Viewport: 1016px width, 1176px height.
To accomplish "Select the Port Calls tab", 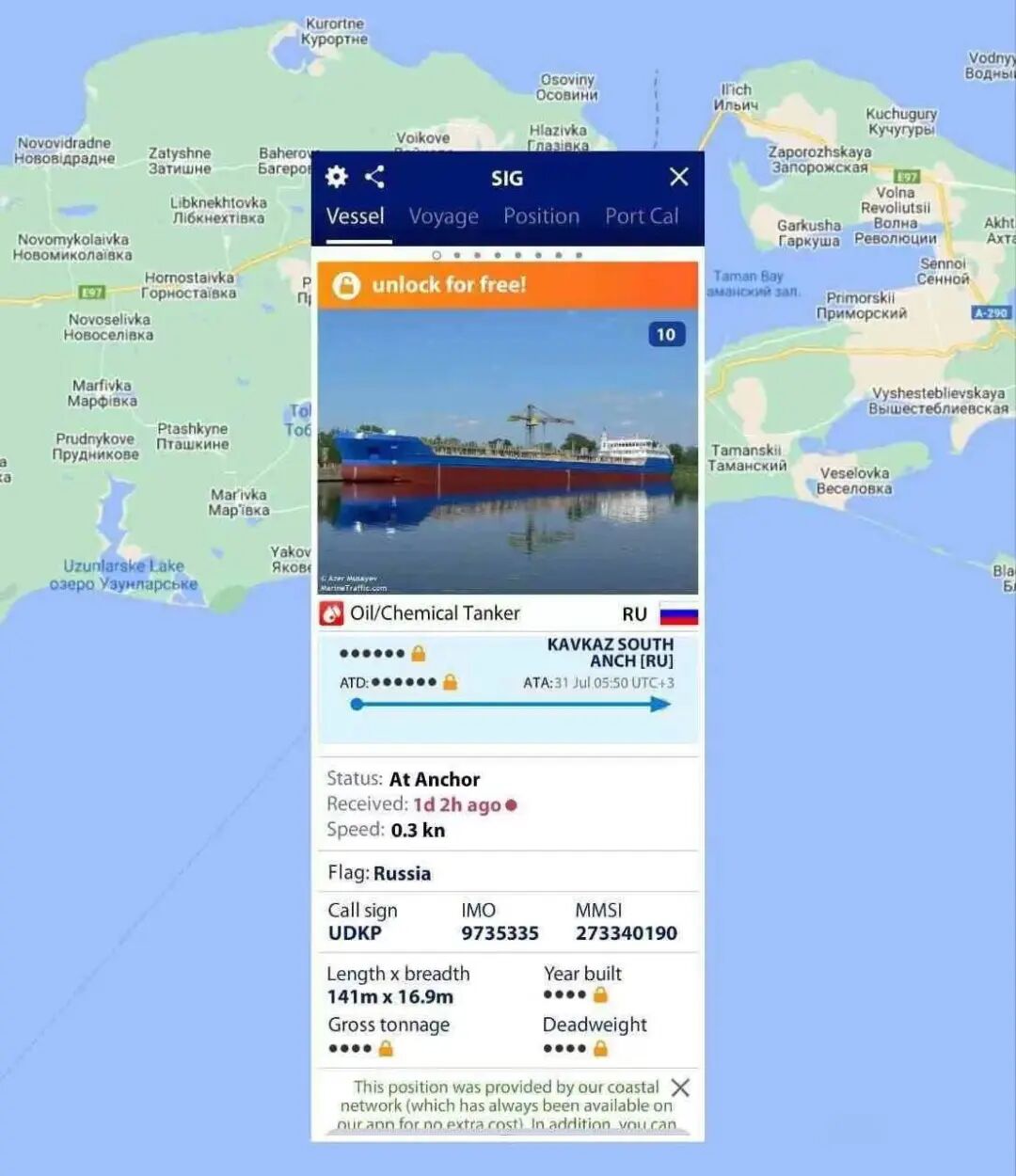I will [x=642, y=216].
